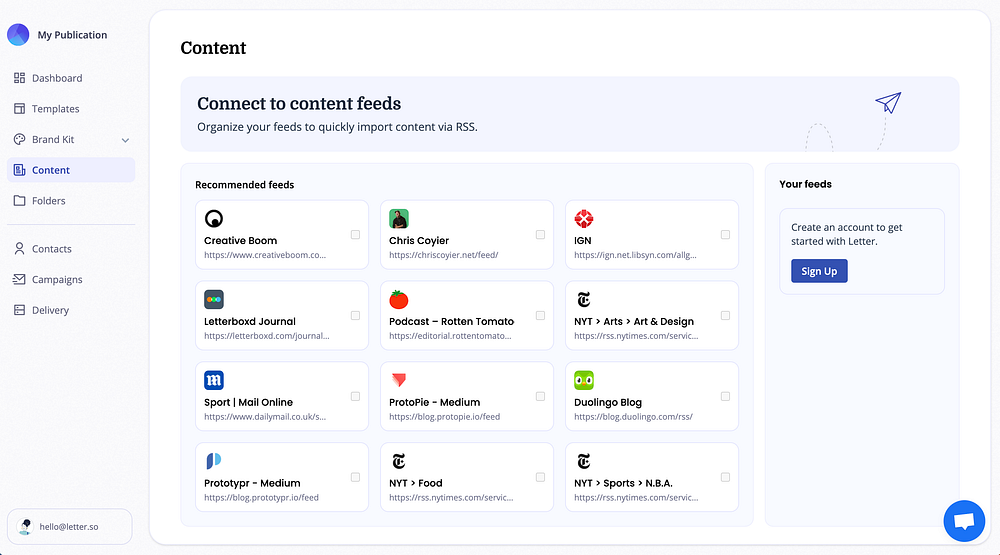This screenshot has height=555, width=1000.
Task: Open the Templates menu item
Action: click(55, 109)
